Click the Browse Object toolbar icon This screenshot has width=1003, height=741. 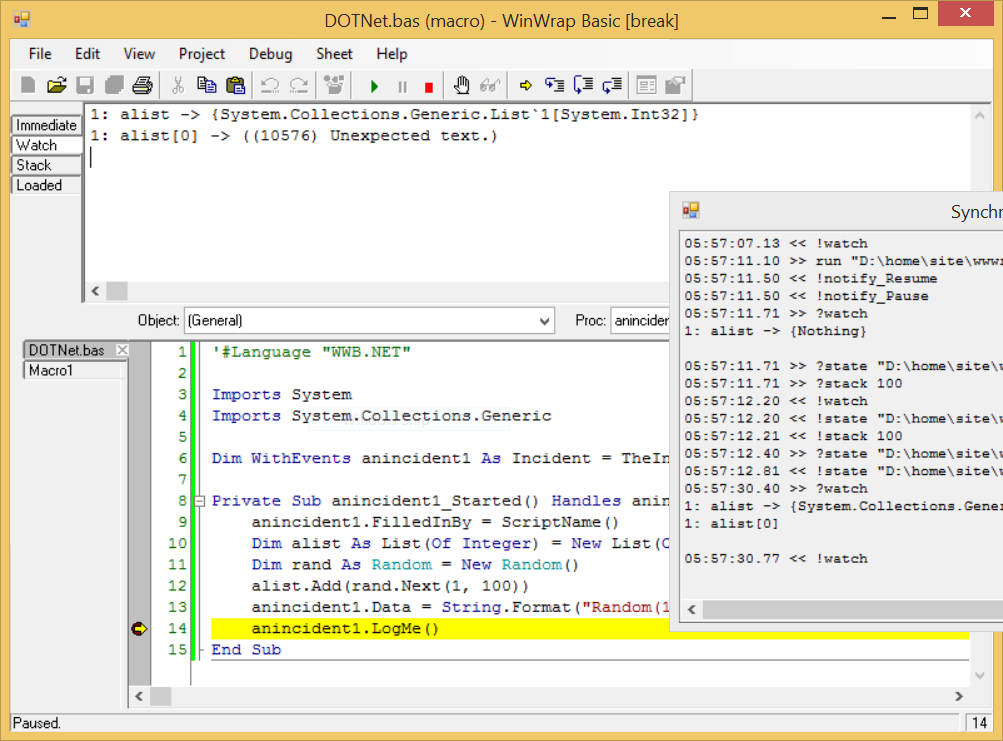coord(334,85)
